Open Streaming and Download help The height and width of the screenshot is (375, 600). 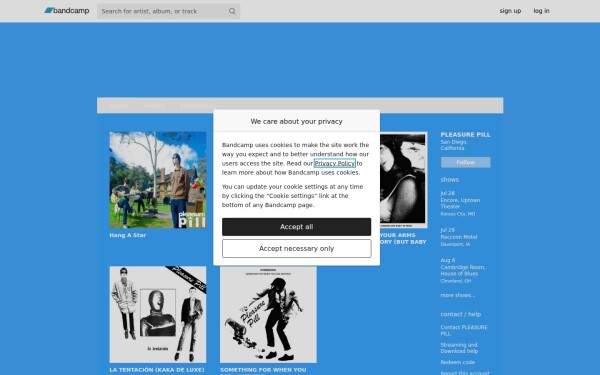click(459, 348)
